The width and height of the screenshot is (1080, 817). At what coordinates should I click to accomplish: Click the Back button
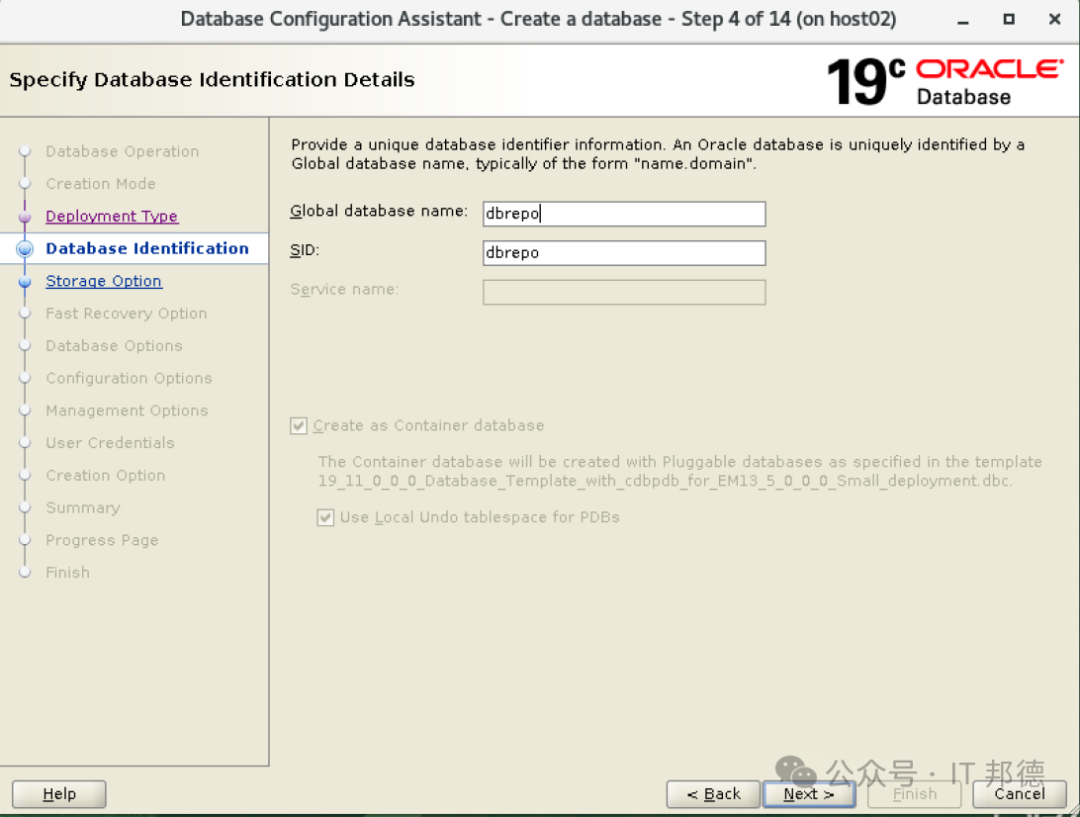pyautogui.click(x=713, y=794)
